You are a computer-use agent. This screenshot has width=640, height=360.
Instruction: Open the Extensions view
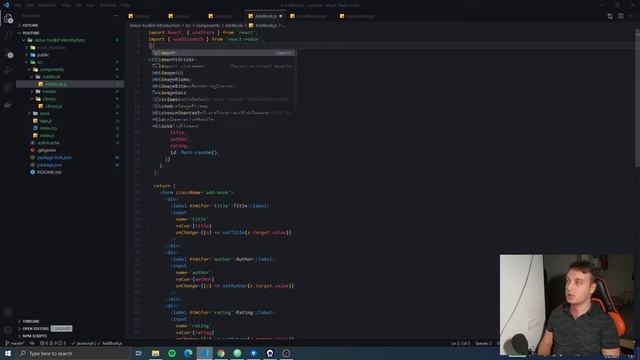[8, 88]
